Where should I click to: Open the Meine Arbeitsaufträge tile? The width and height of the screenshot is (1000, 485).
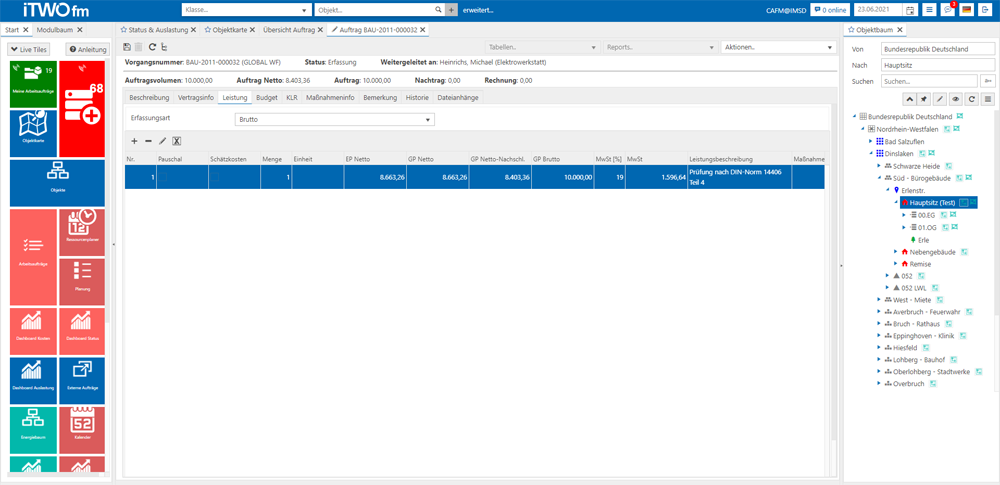click(x=33, y=84)
